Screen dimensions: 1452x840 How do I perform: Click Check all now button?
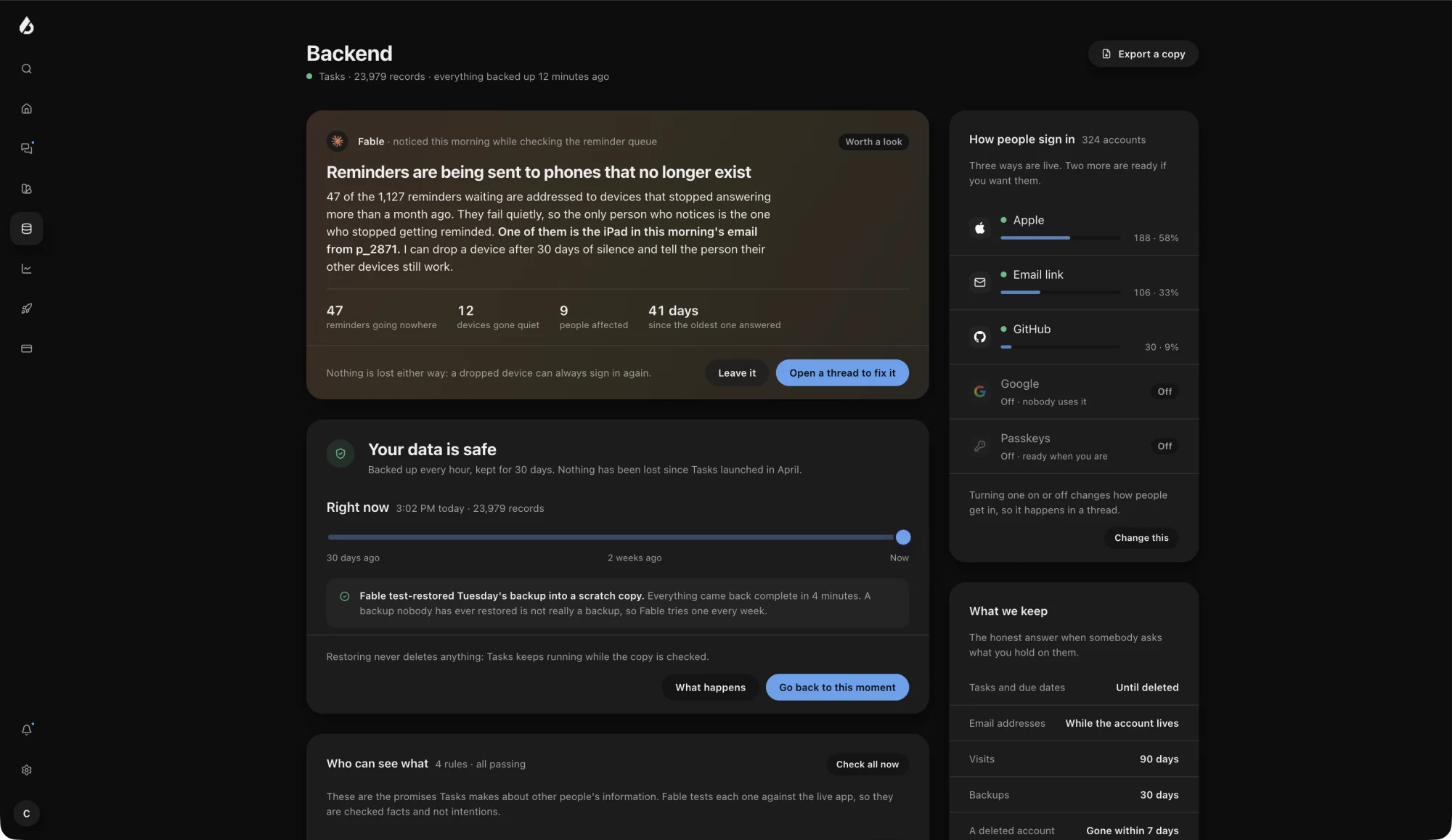(x=867, y=764)
